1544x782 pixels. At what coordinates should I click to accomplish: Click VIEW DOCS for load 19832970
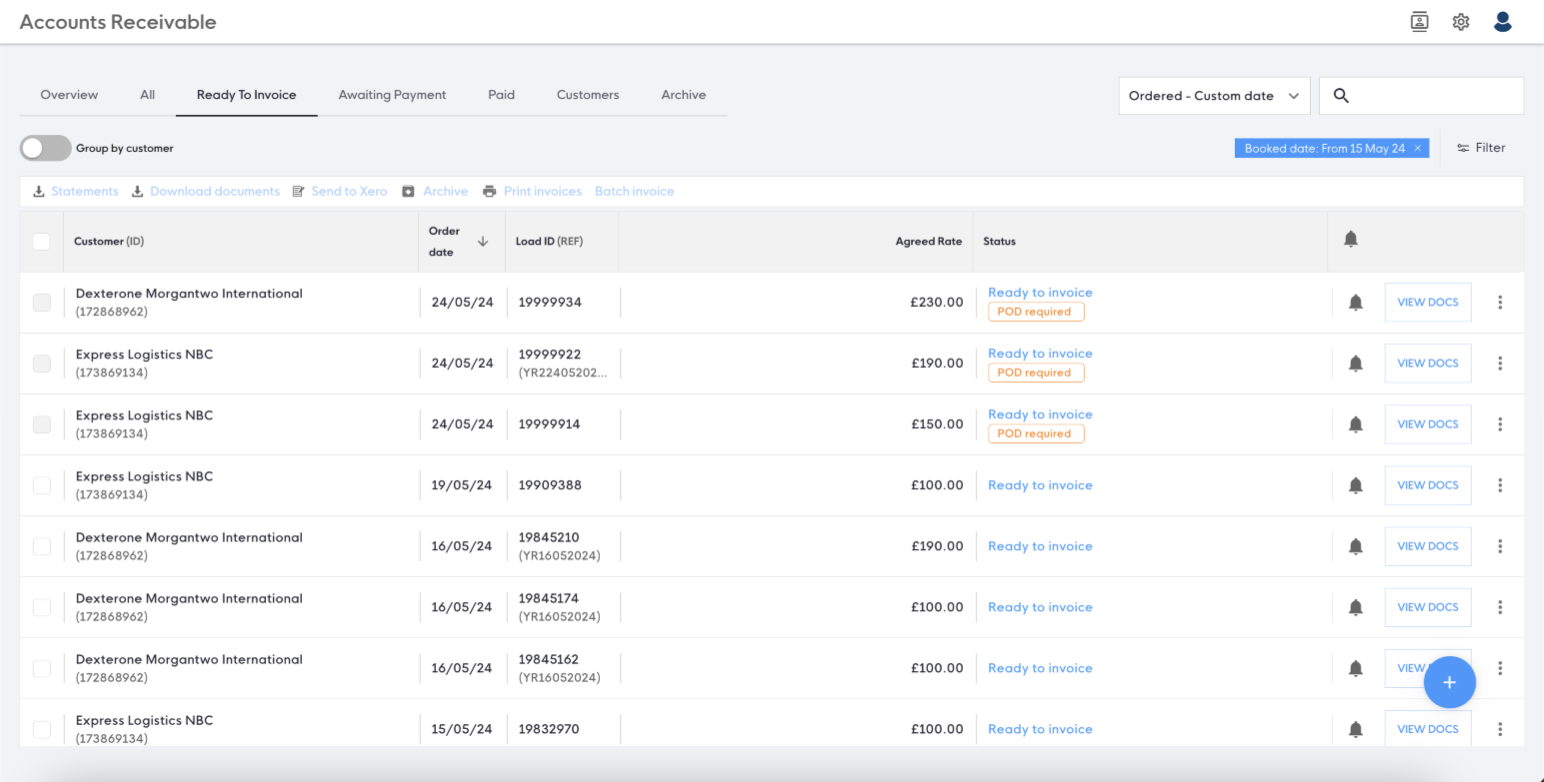[x=1427, y=729]
